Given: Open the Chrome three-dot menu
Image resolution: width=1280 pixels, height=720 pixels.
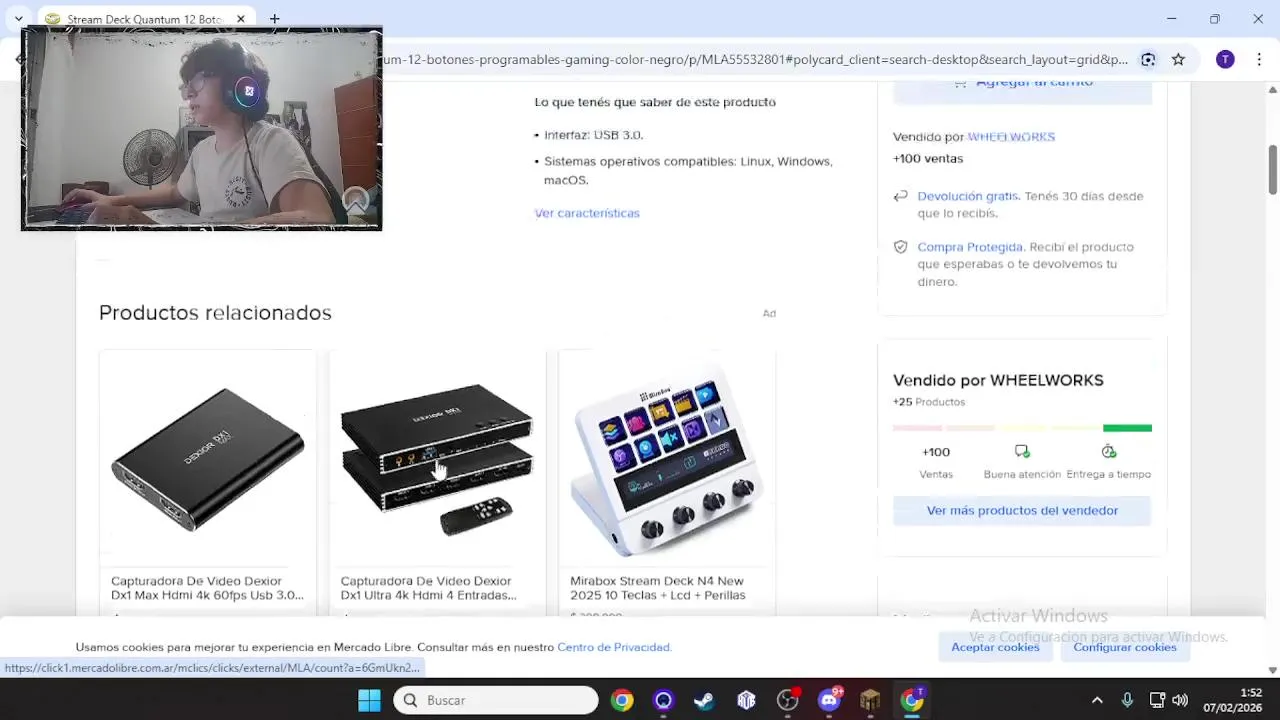Looking at the screenshot, I should (x=1258, y=59).
